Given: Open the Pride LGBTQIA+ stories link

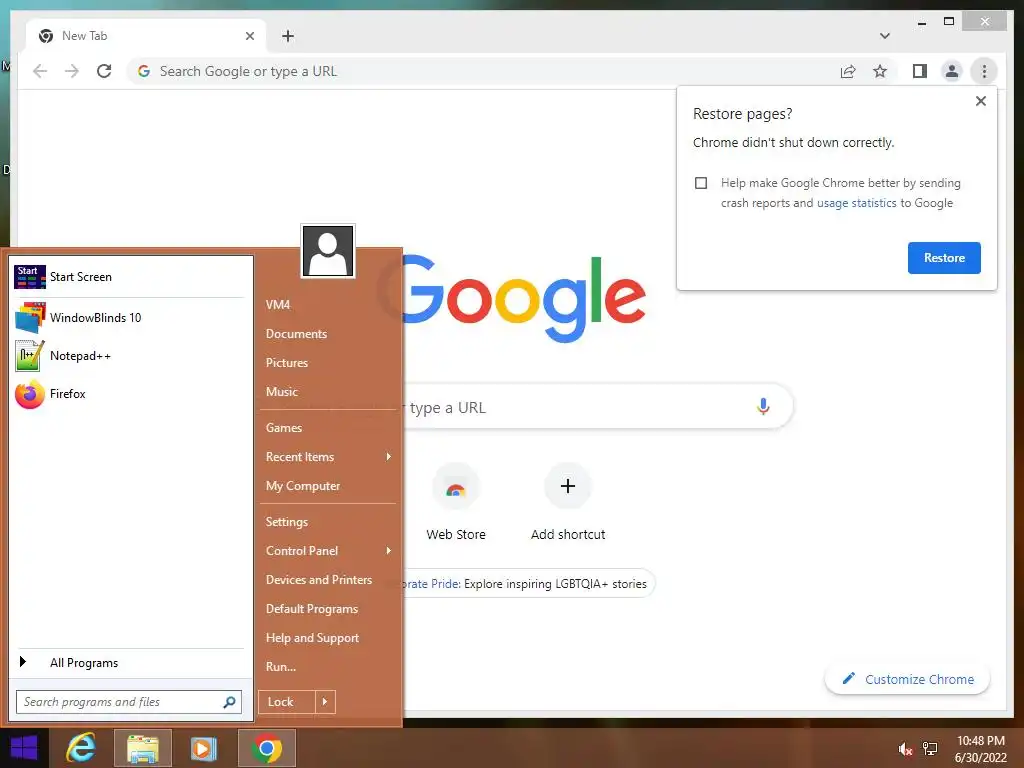Looking at the screenshot, I should 527,584.
